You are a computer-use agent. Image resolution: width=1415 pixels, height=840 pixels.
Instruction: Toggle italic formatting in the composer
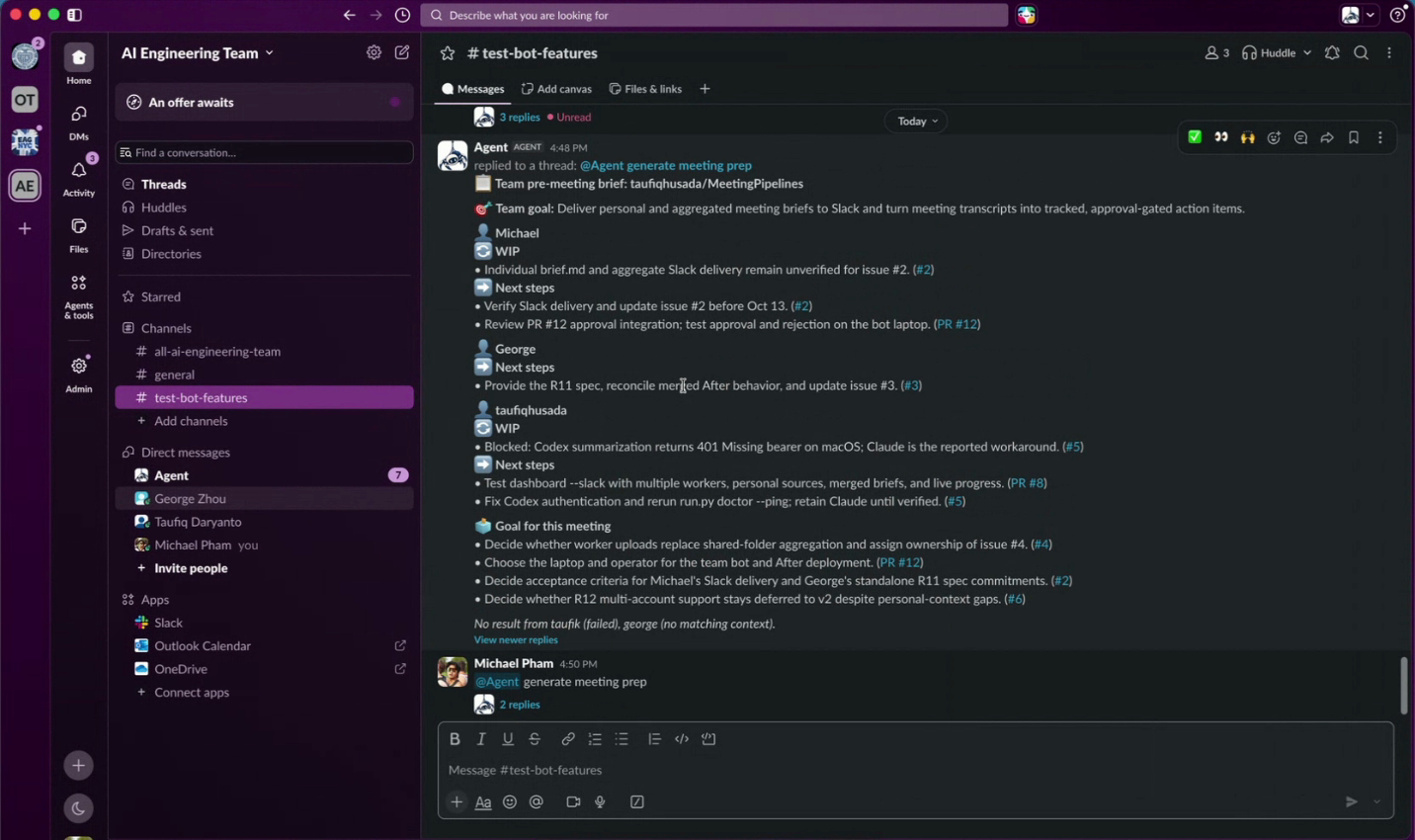[x=481, y=739]
